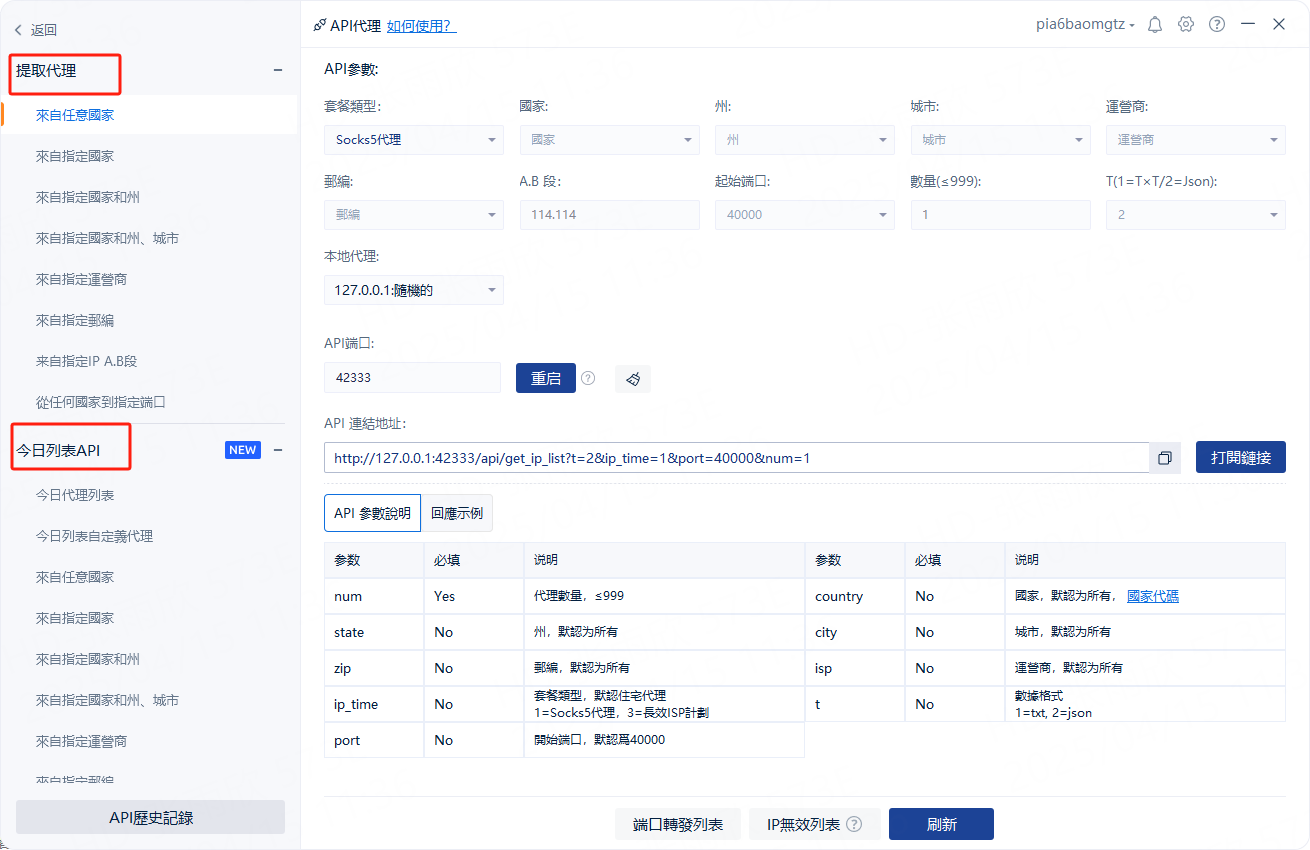Click the info icon on IP無效列表
1310x850 pixels.
coord(854,825)
